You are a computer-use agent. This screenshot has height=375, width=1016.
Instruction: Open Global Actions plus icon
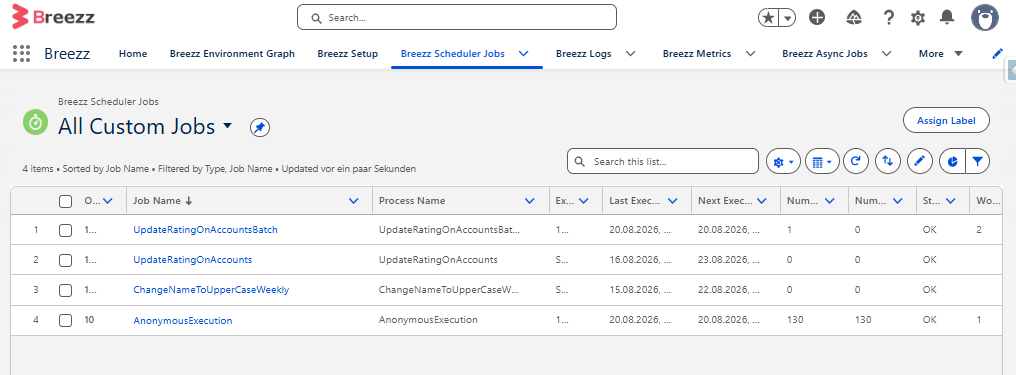pos(817,17)
